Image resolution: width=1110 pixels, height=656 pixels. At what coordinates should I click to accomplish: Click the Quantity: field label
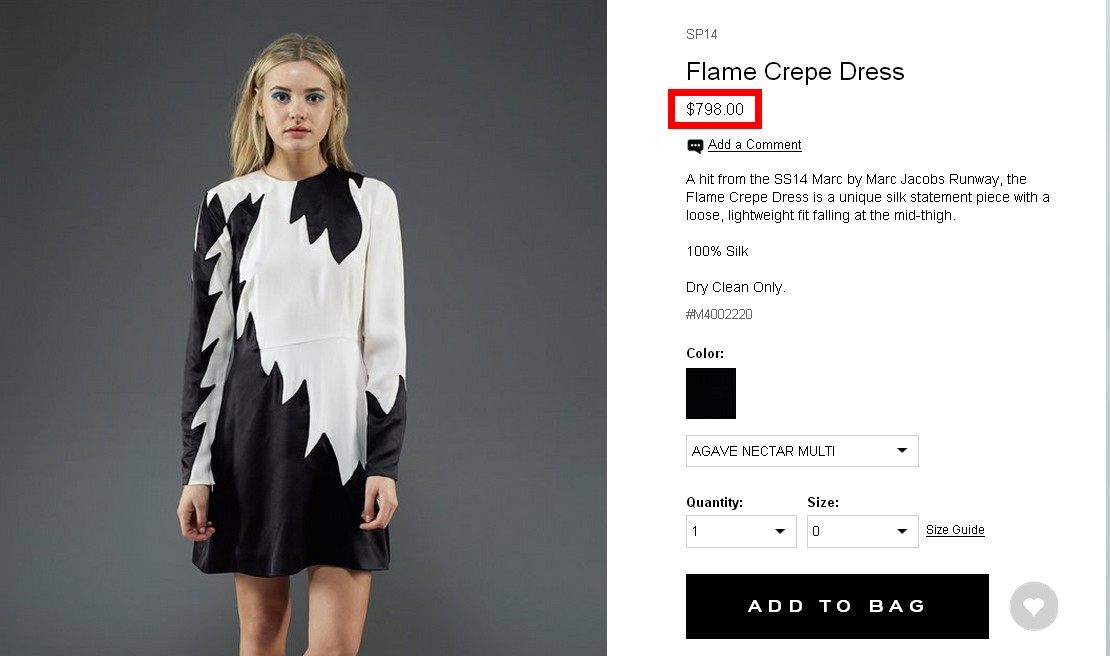tap(714, 502)
